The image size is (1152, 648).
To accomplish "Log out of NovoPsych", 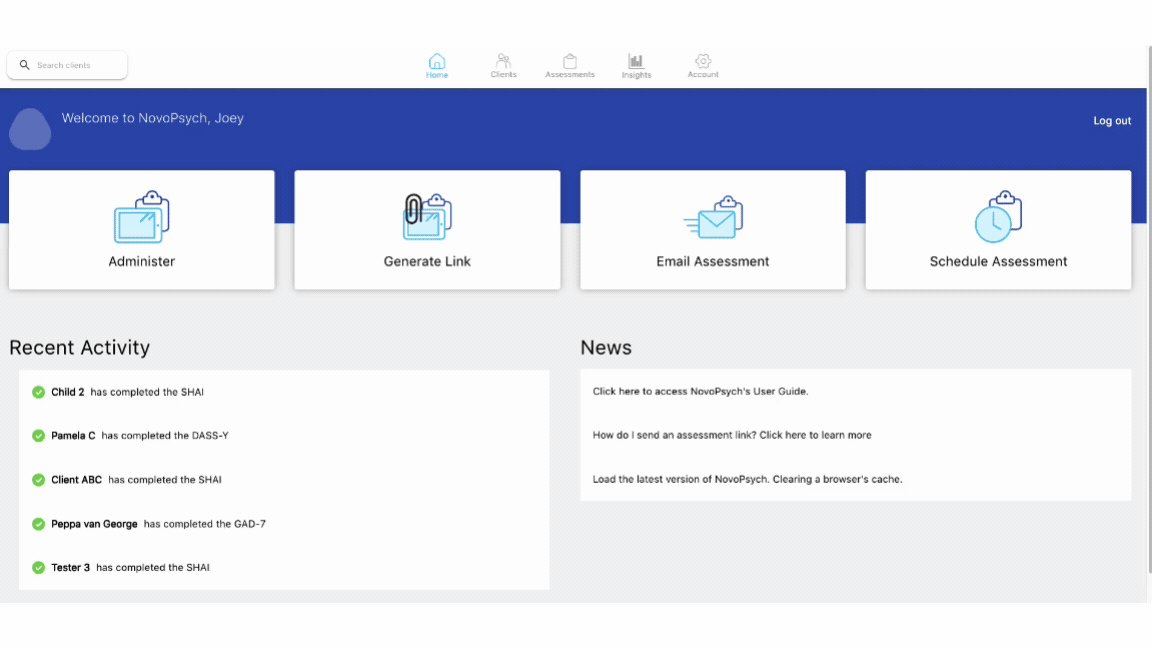I will (x=1112, y=120).
